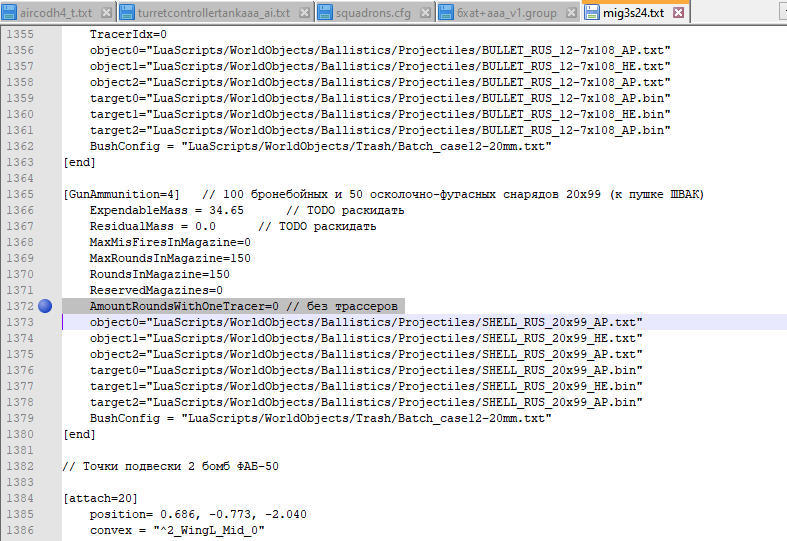Click RoundsInMagazine=150 line
787x541 pixels.
160,275
